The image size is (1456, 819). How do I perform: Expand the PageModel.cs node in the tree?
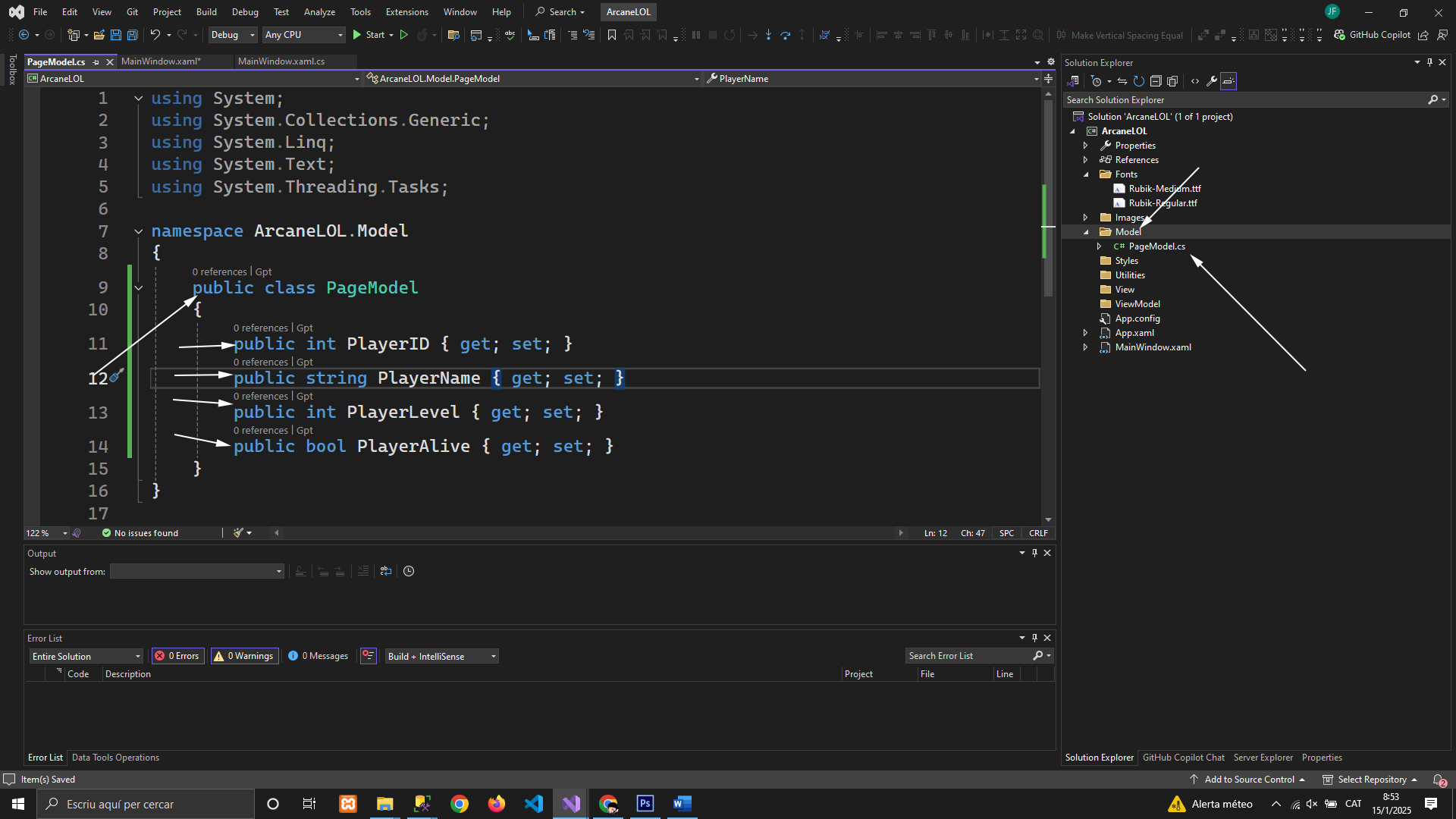coord(1099,246)
